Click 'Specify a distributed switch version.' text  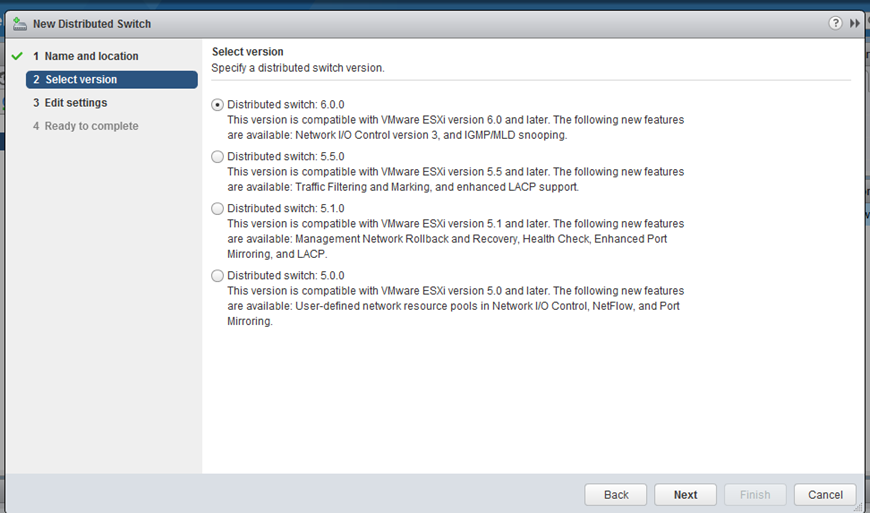(x=297, y=68)
